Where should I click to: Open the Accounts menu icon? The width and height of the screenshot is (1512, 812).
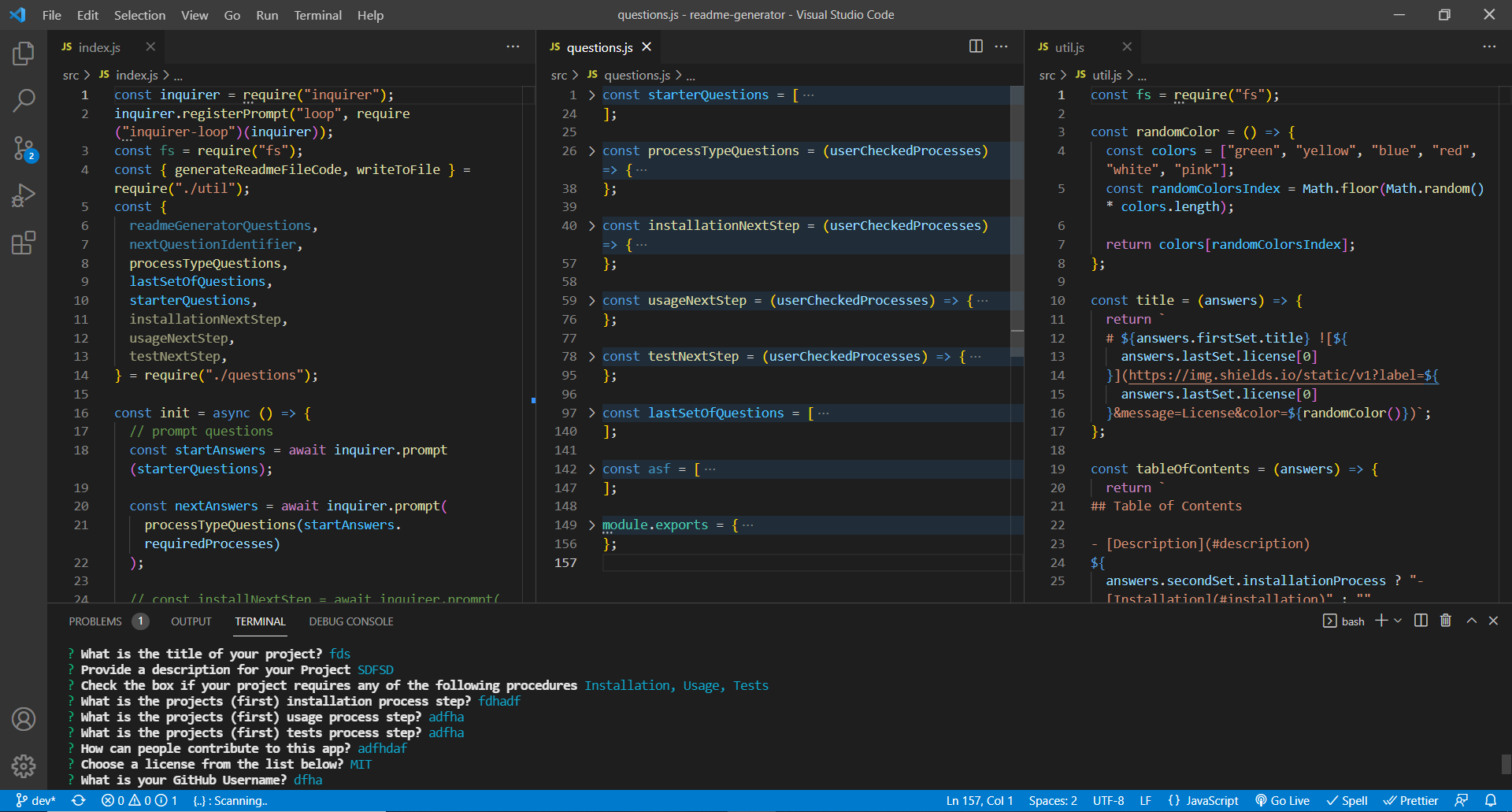24,719
